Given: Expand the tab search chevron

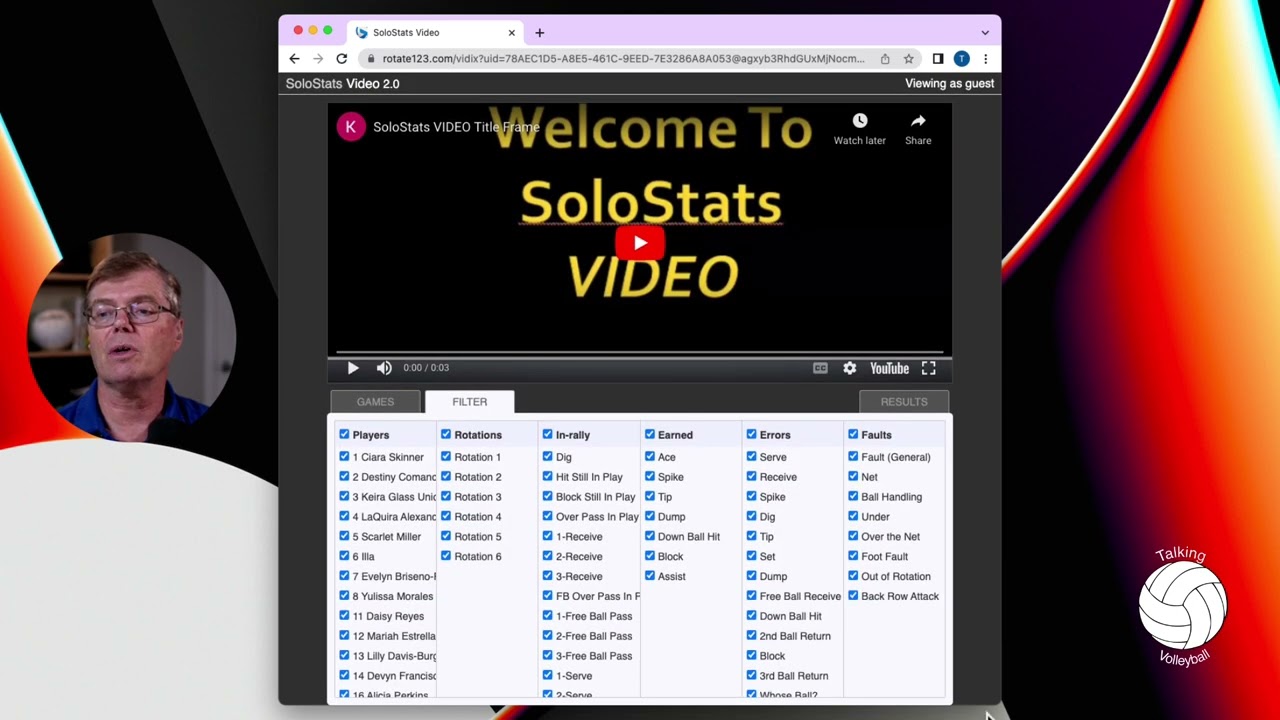Looking at the screenshot, I should click(x=985, y=33).
